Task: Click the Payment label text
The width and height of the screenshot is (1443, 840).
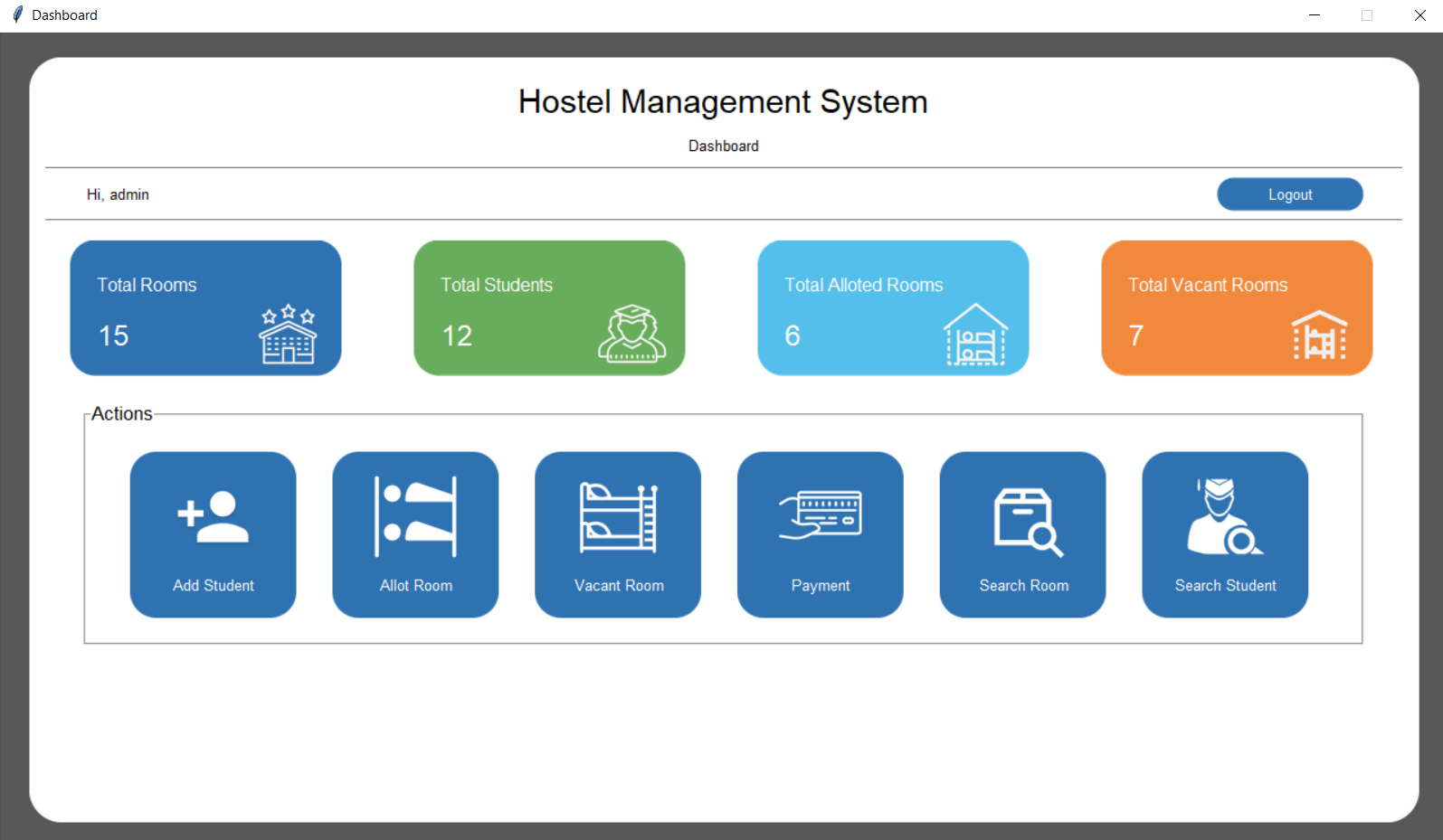Action: (x=821, y=586)
